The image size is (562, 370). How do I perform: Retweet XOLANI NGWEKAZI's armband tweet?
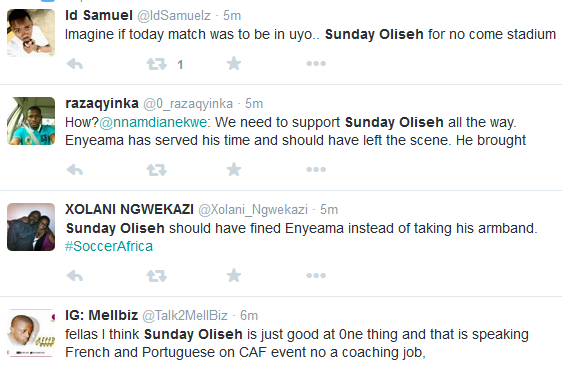click(x=157, y=276)
